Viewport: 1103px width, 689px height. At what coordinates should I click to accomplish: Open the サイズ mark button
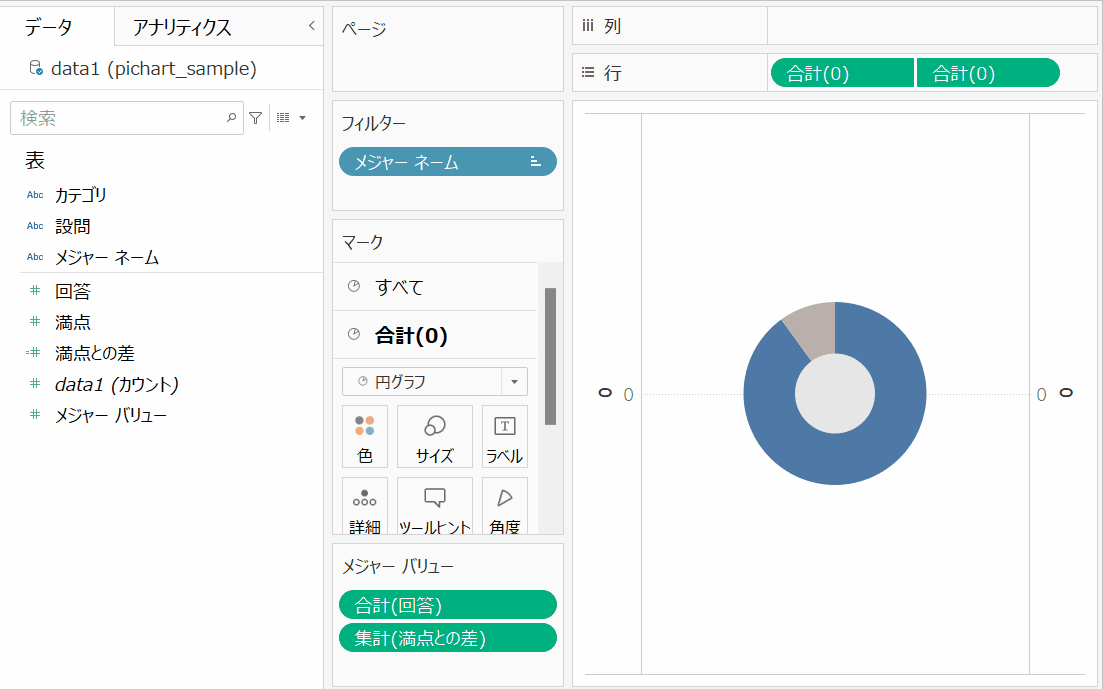435,436
